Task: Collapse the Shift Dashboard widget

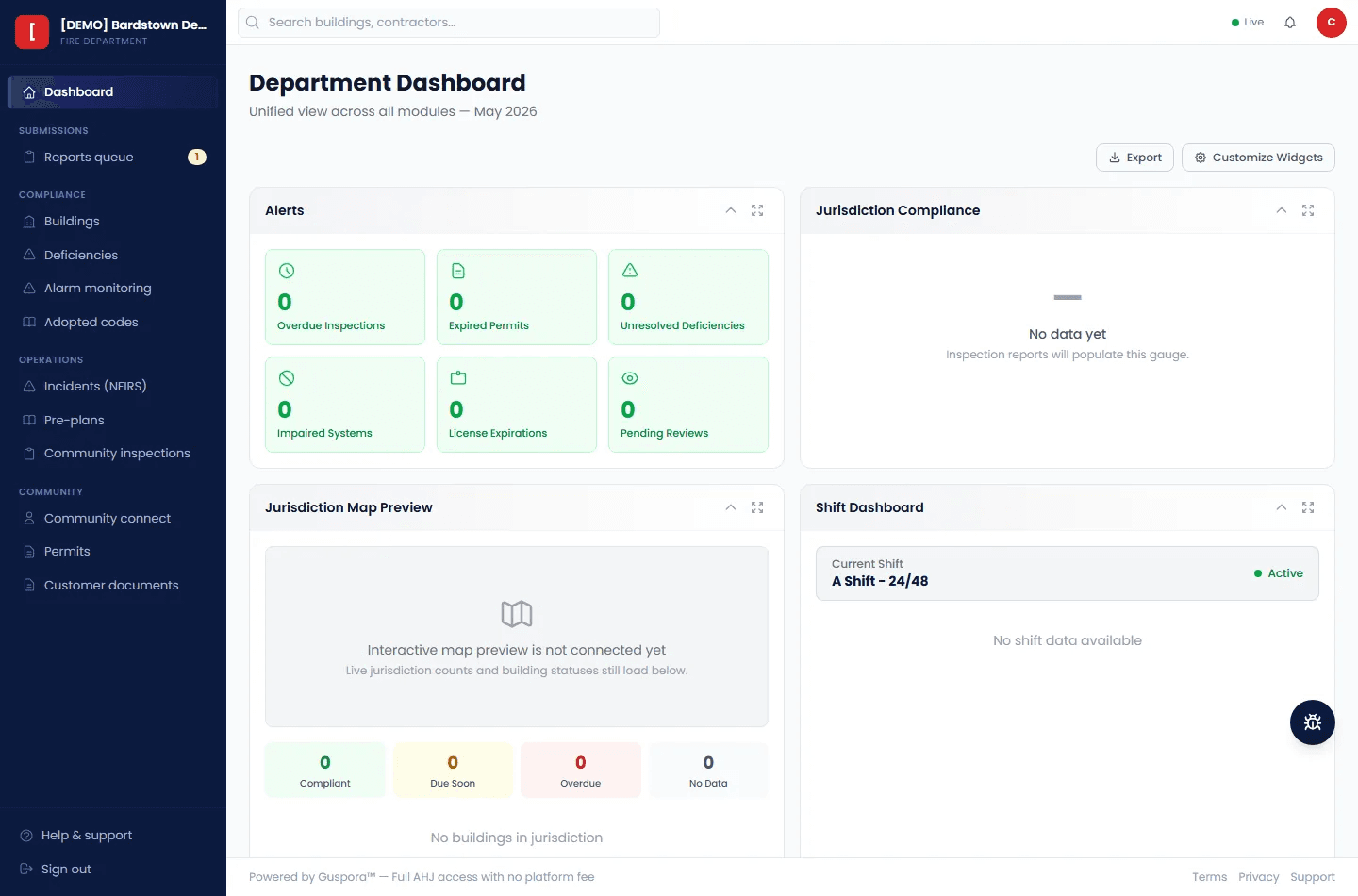Action: [1282, 507]
